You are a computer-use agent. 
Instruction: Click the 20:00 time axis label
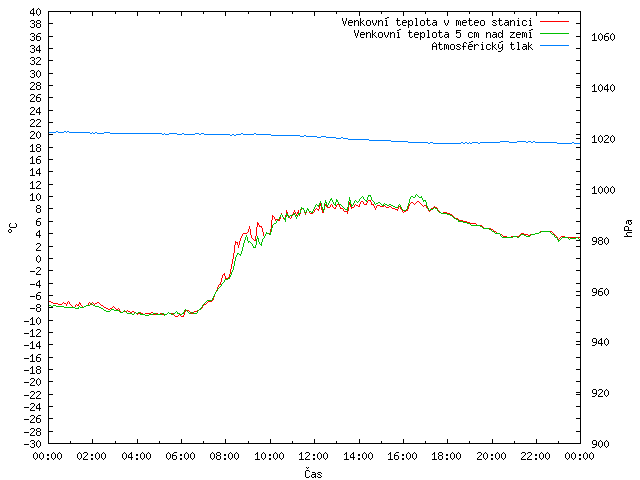tap(491, 456)
